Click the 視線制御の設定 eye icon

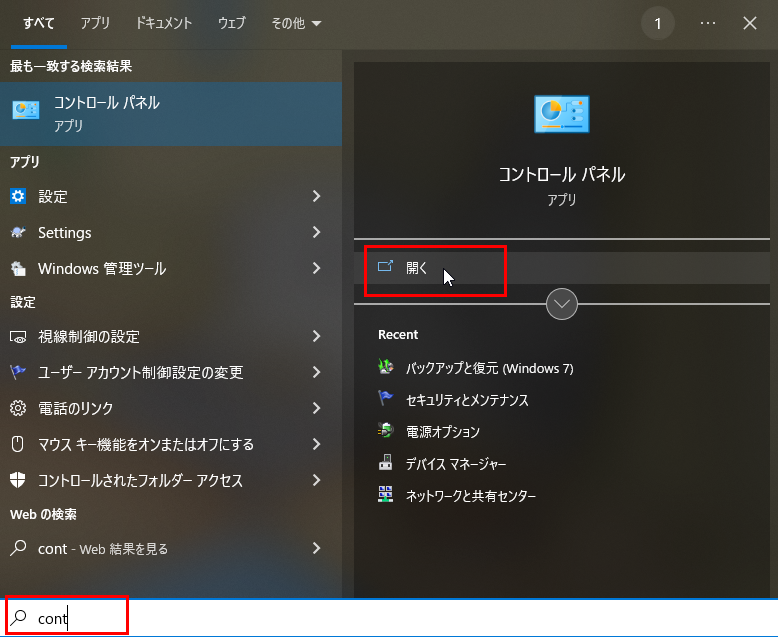18,337
